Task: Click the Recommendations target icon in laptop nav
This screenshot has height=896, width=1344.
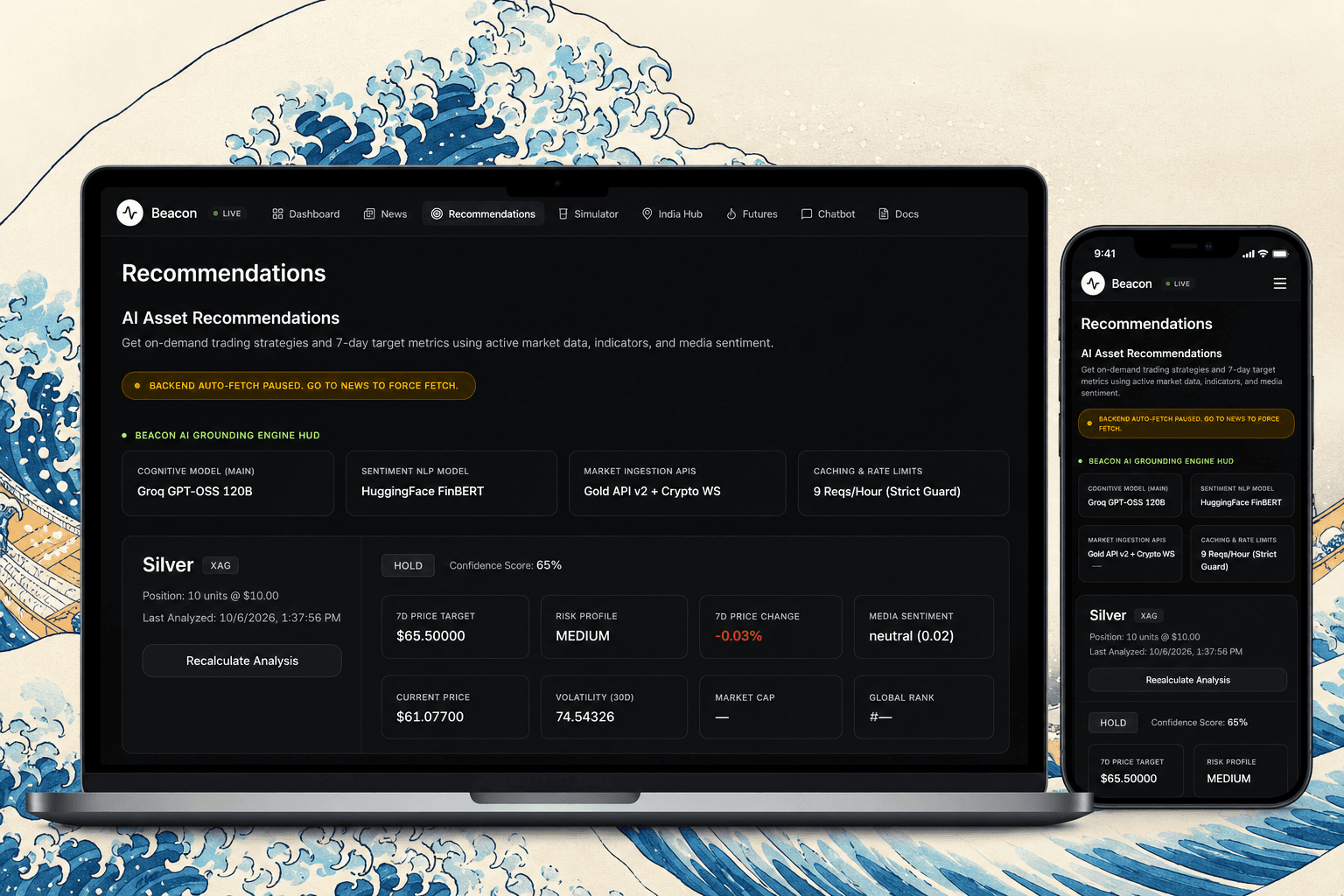Action: click(x=437, y=213)
